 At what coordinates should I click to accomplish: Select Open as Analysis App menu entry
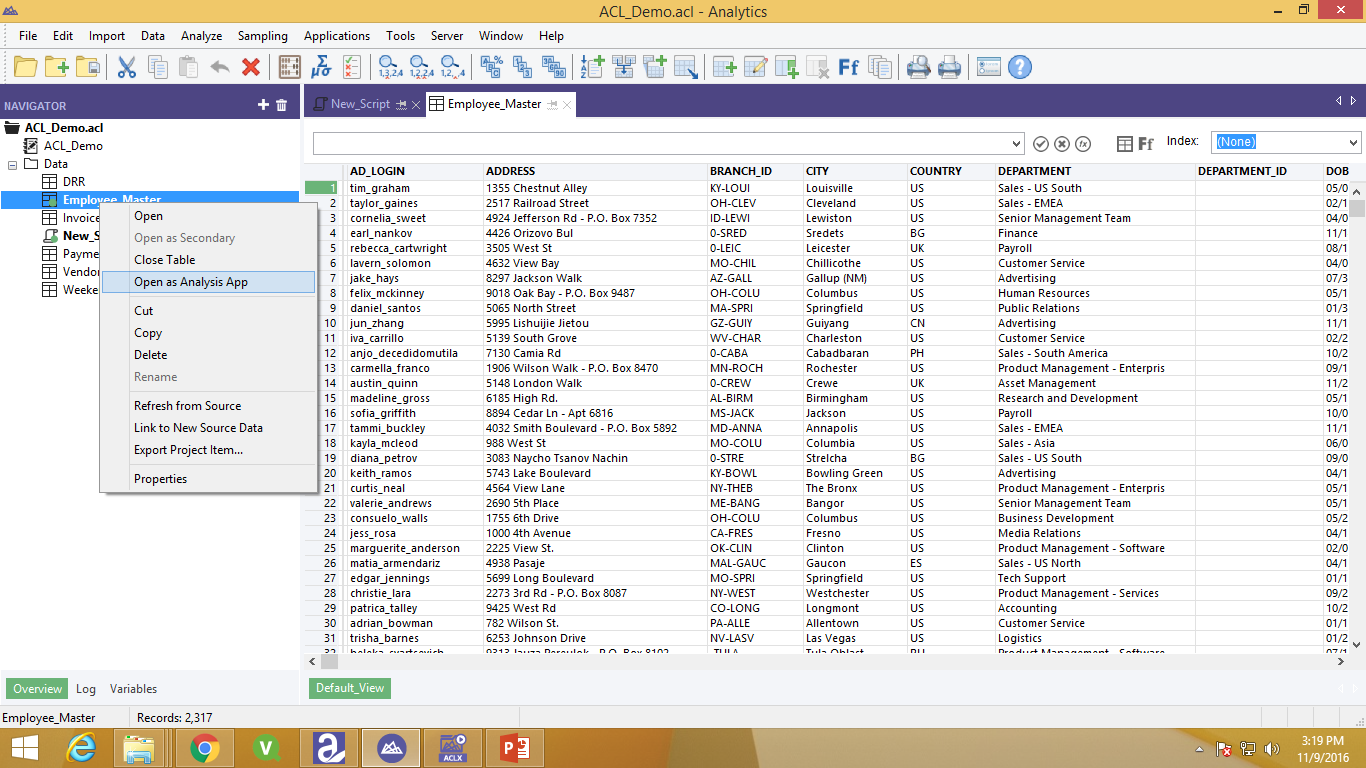(x=191, y=282)
